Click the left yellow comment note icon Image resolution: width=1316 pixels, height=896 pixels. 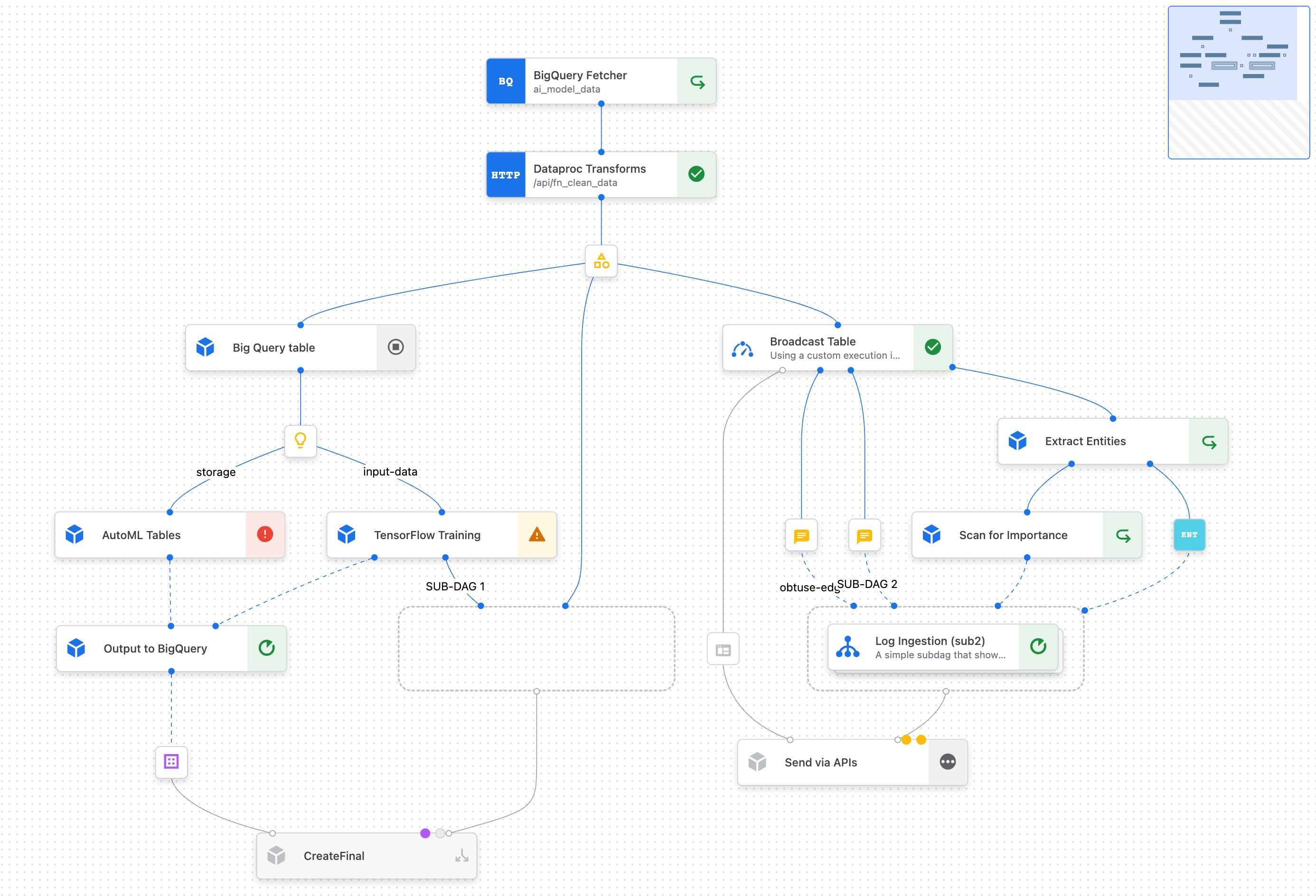tap(801, 535)
